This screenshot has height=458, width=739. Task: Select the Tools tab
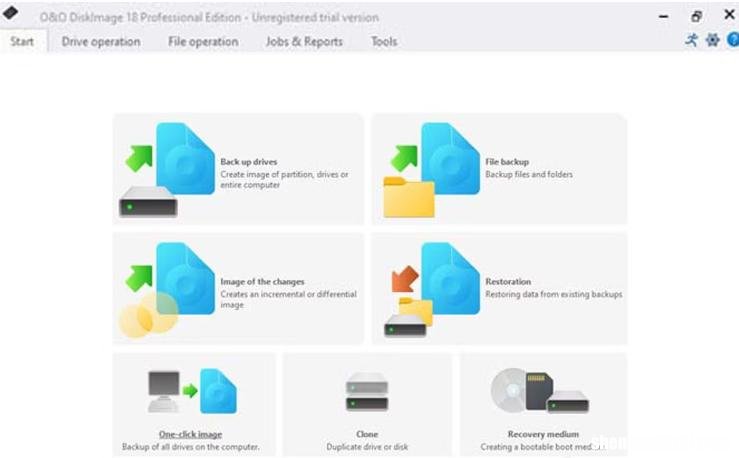(384, 41)
